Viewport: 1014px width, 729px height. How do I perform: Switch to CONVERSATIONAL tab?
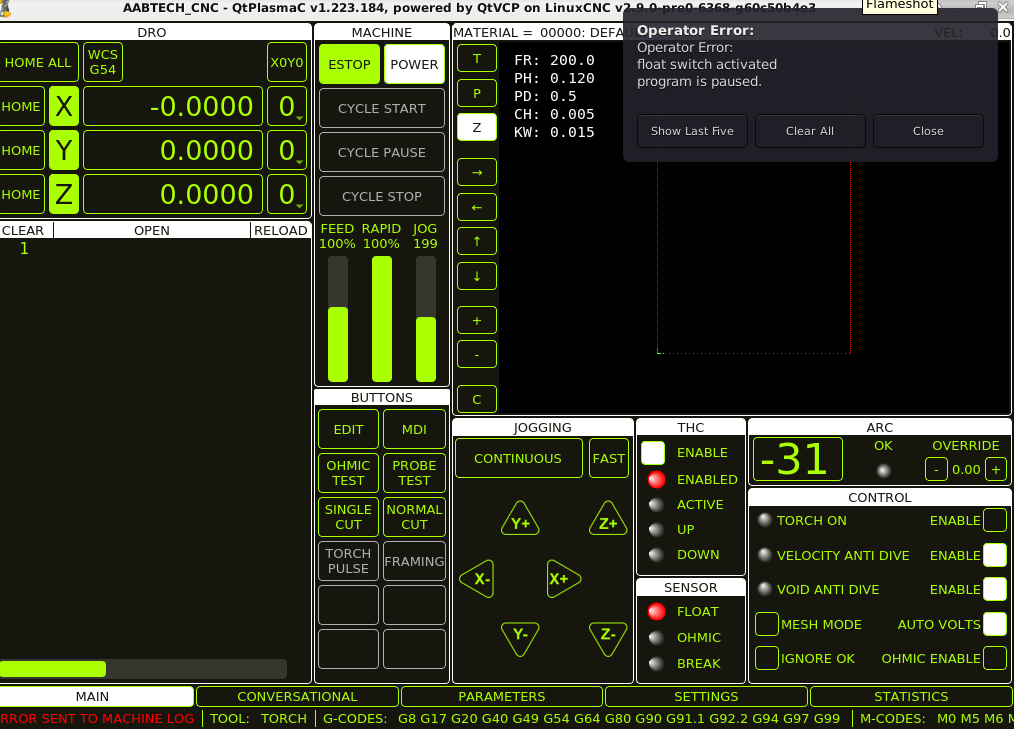point(297,697)
